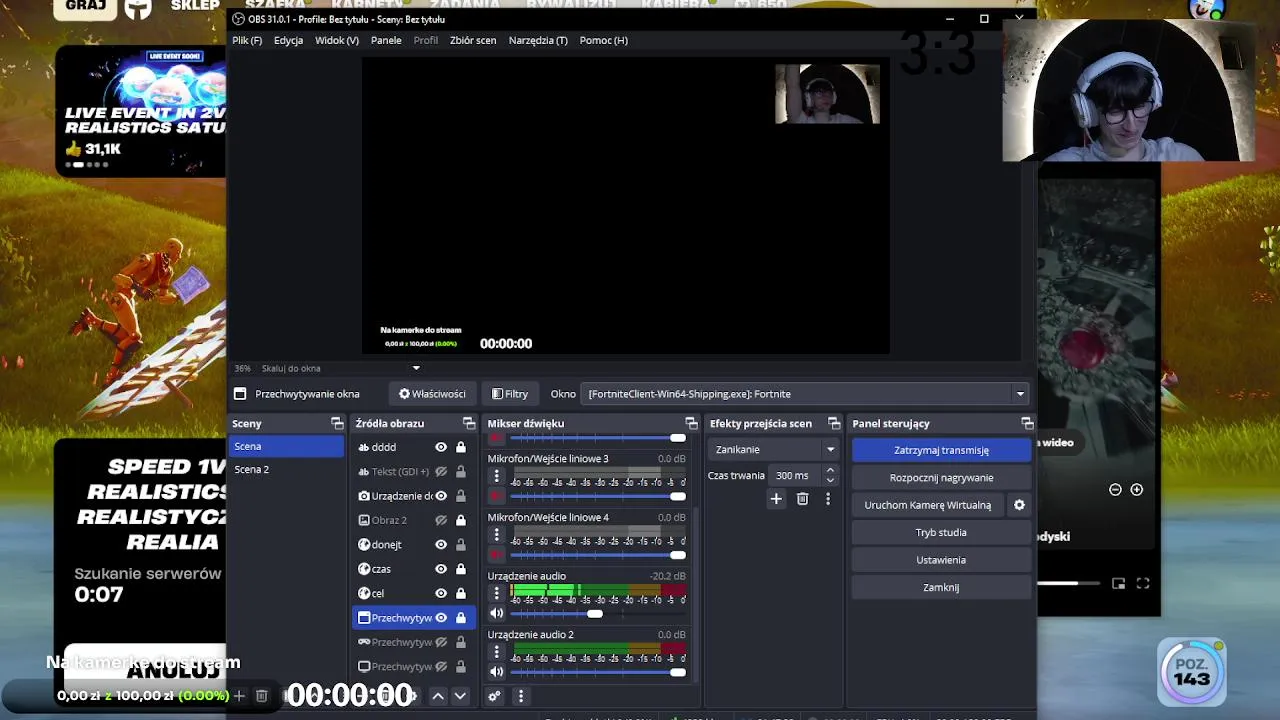Unmute Mikrofon/Wejście liniowe 4 speaker icon
The image size is (1280, 720).
[x=497, y=555]
